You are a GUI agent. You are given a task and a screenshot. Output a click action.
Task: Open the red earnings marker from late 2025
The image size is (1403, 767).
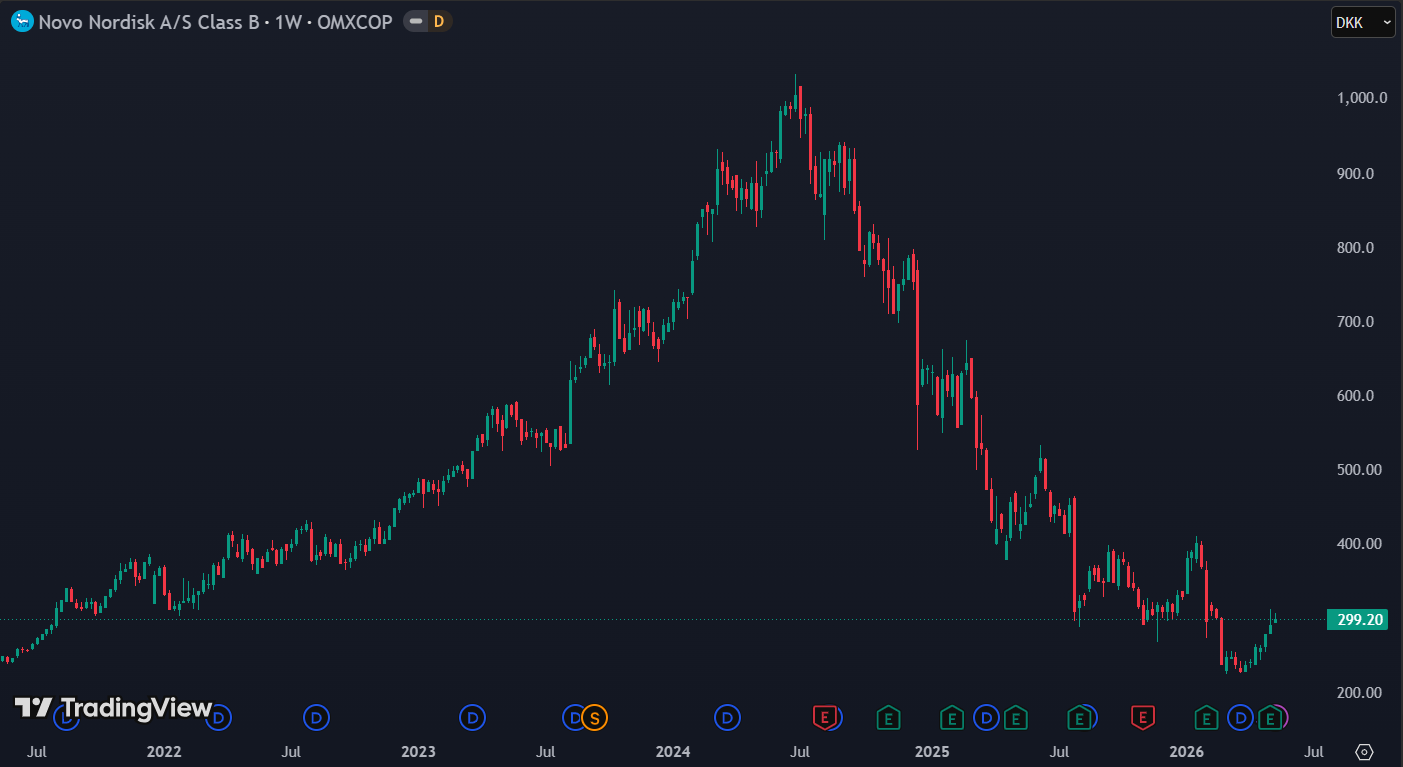coord(1143,717)
